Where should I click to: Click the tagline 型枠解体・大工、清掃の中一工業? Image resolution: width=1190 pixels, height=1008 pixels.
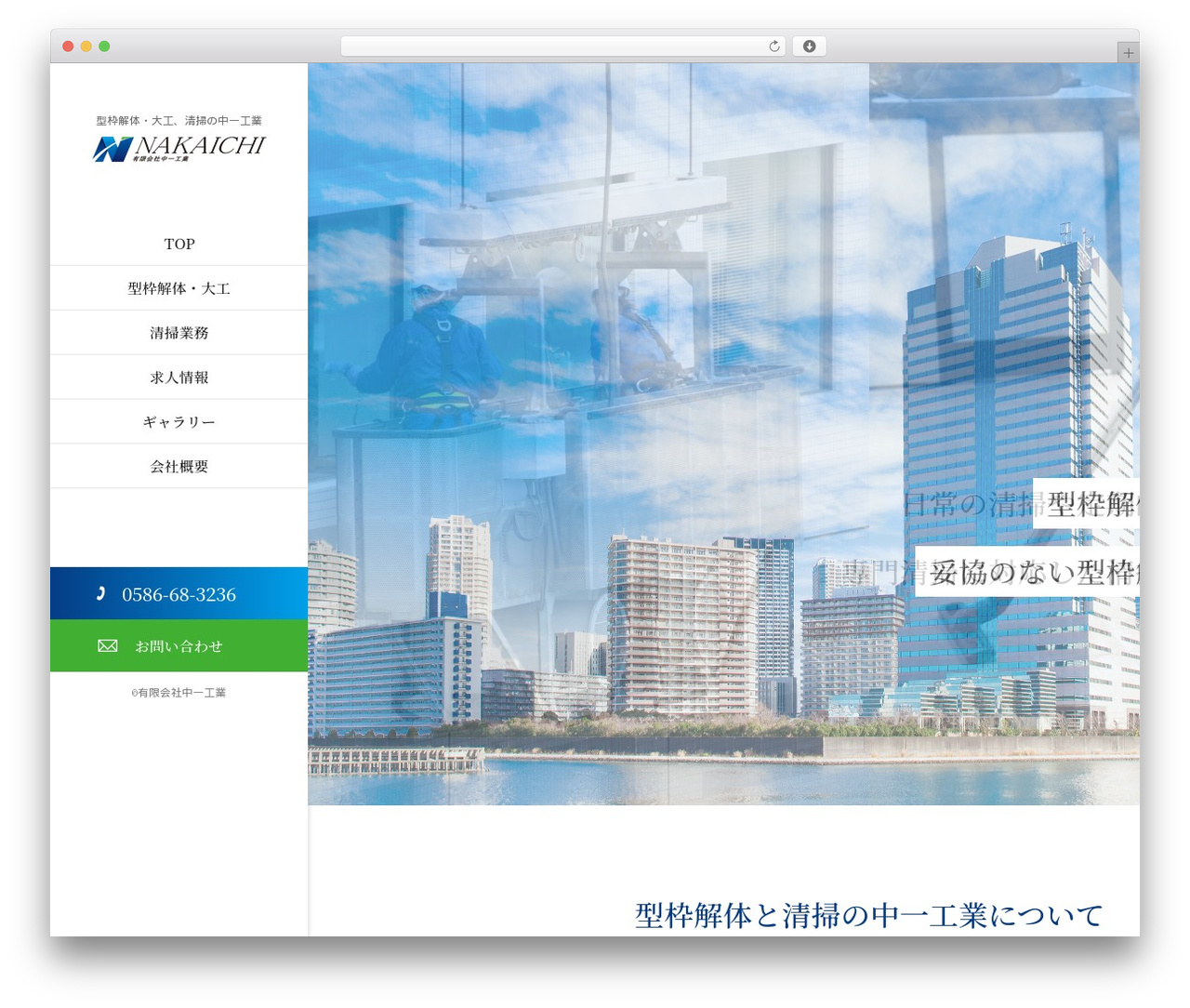click(178, 121)
